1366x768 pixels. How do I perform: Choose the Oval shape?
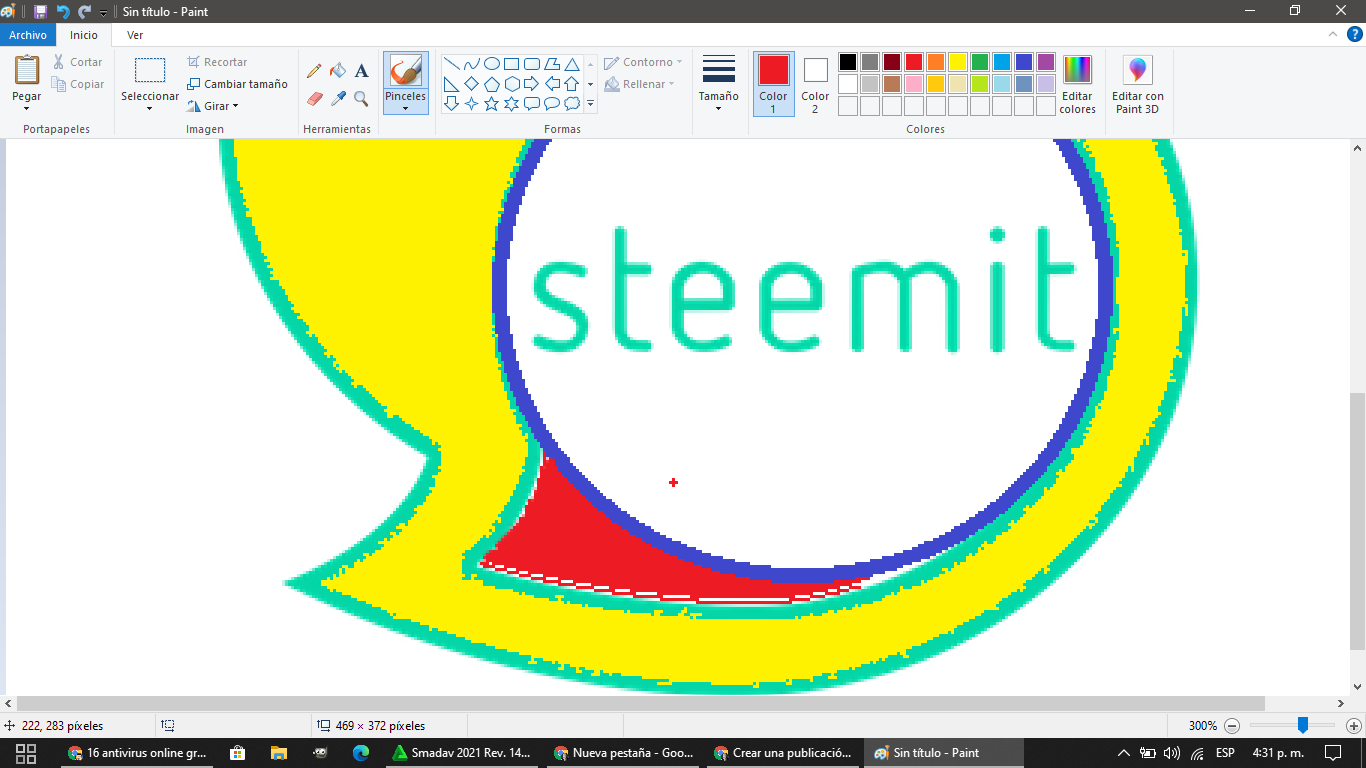(492, 64)
